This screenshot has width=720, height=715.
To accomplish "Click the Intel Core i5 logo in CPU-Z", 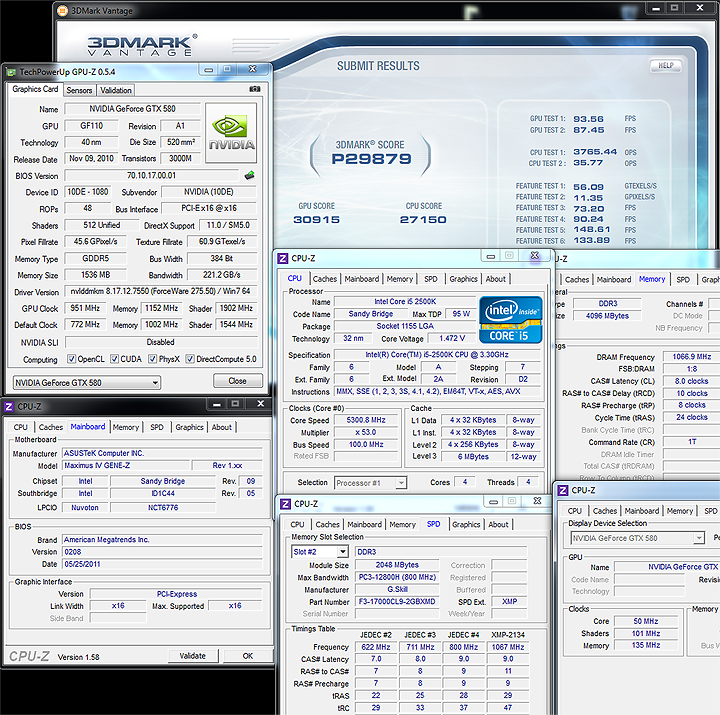I will (511, 320).
